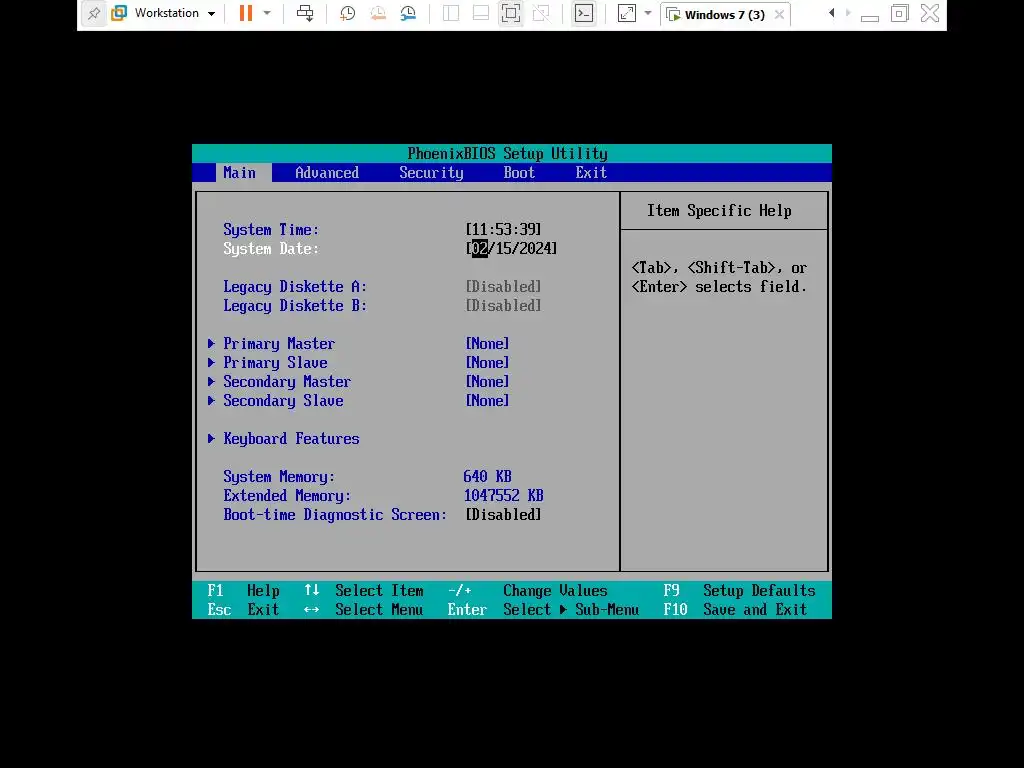
Task: Click the pin toolbar icon
Action: 94,13
